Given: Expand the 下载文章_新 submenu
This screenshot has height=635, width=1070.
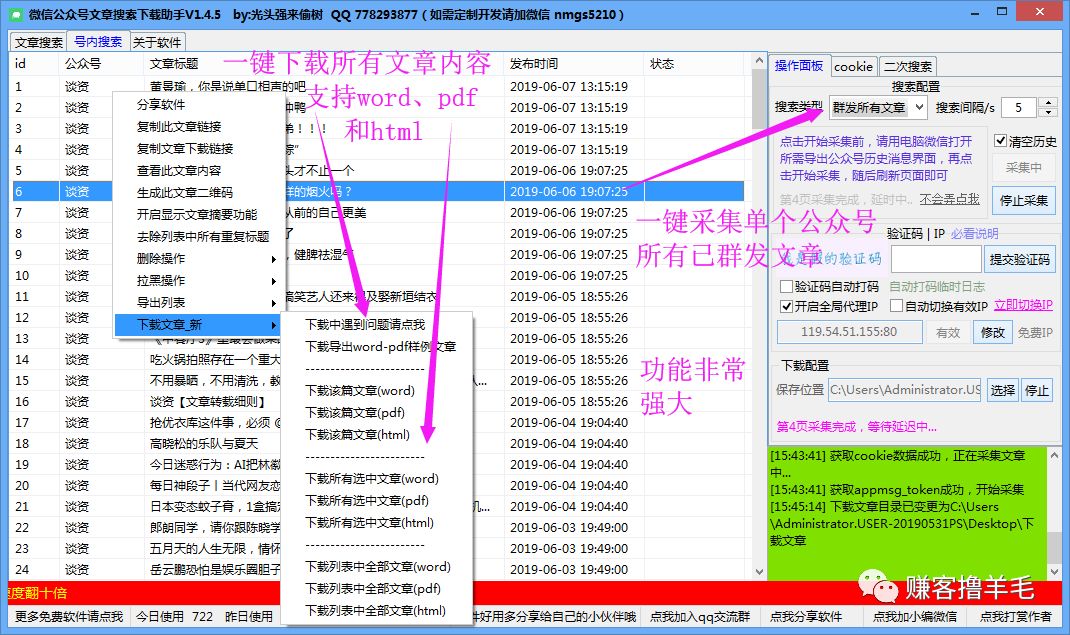Looking at the screenshot, I should pos(199,325).
